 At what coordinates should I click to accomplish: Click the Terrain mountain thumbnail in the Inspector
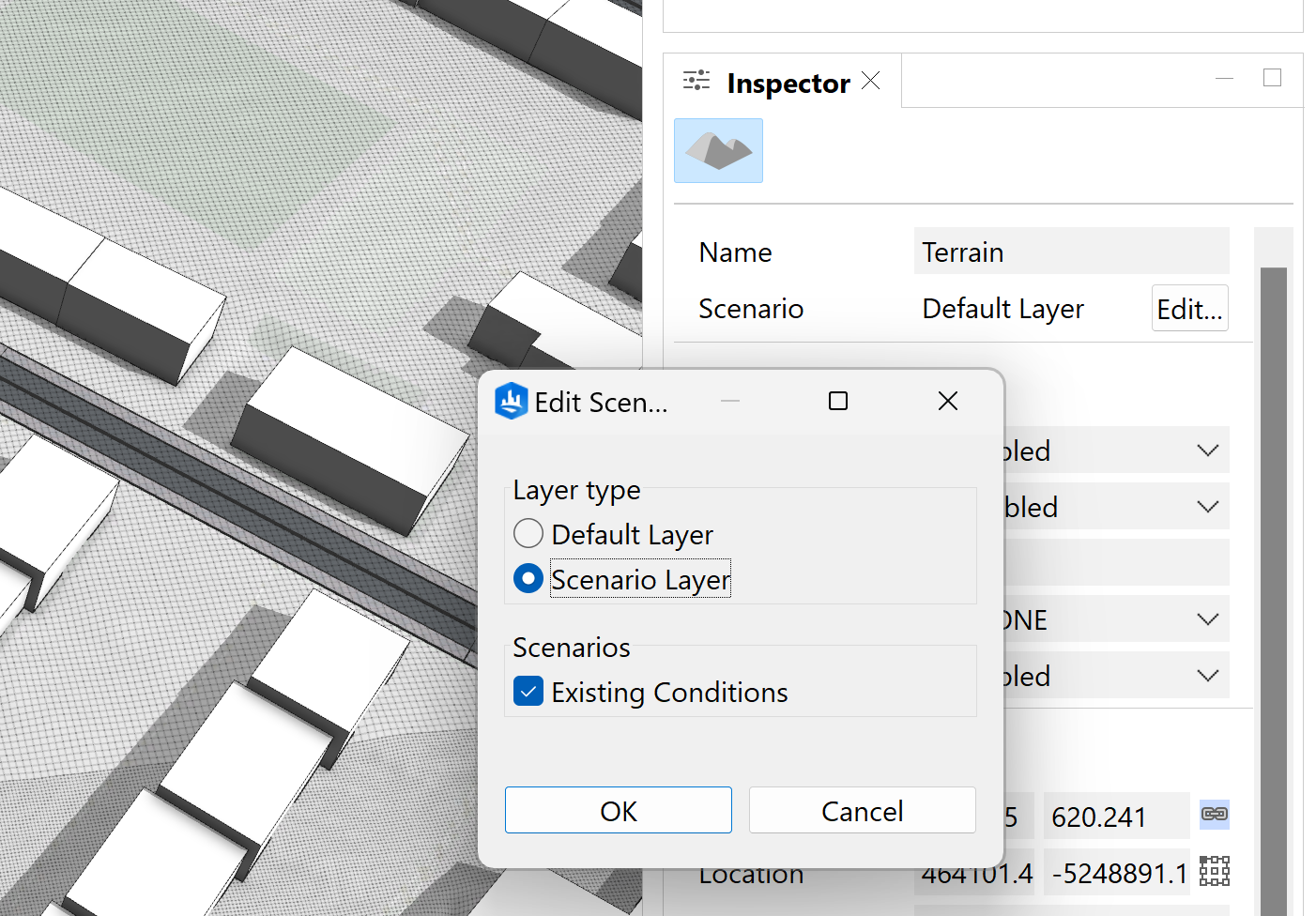tap(718, 150)
